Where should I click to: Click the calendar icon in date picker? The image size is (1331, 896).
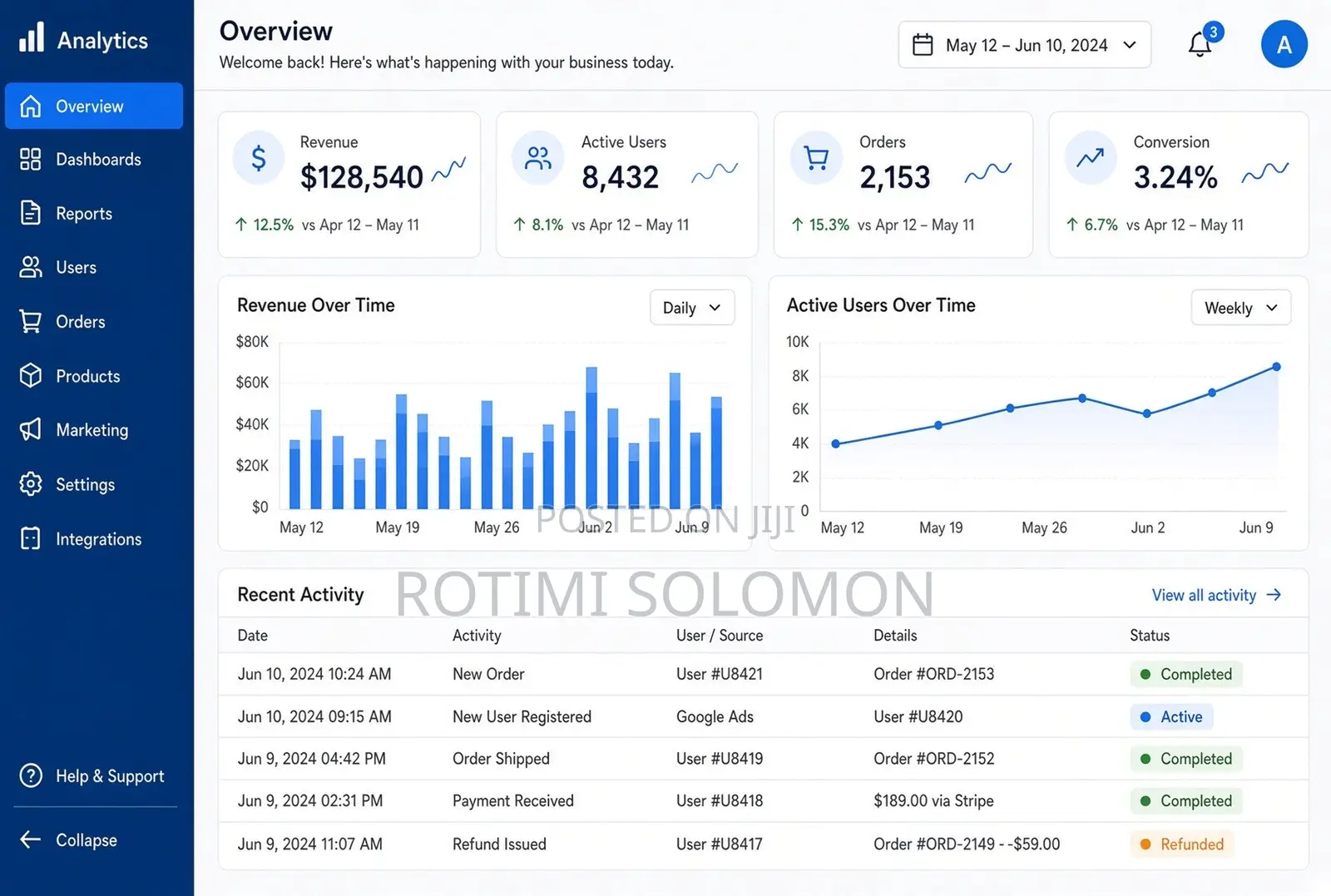pyautogui.click(x=923, y=44)
